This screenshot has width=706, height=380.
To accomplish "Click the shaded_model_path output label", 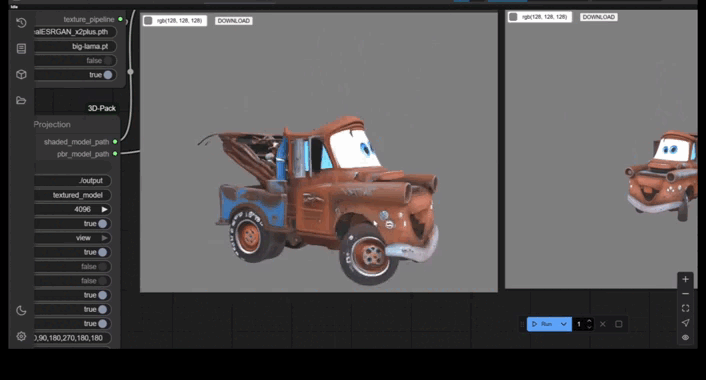I will coord(77,142).
